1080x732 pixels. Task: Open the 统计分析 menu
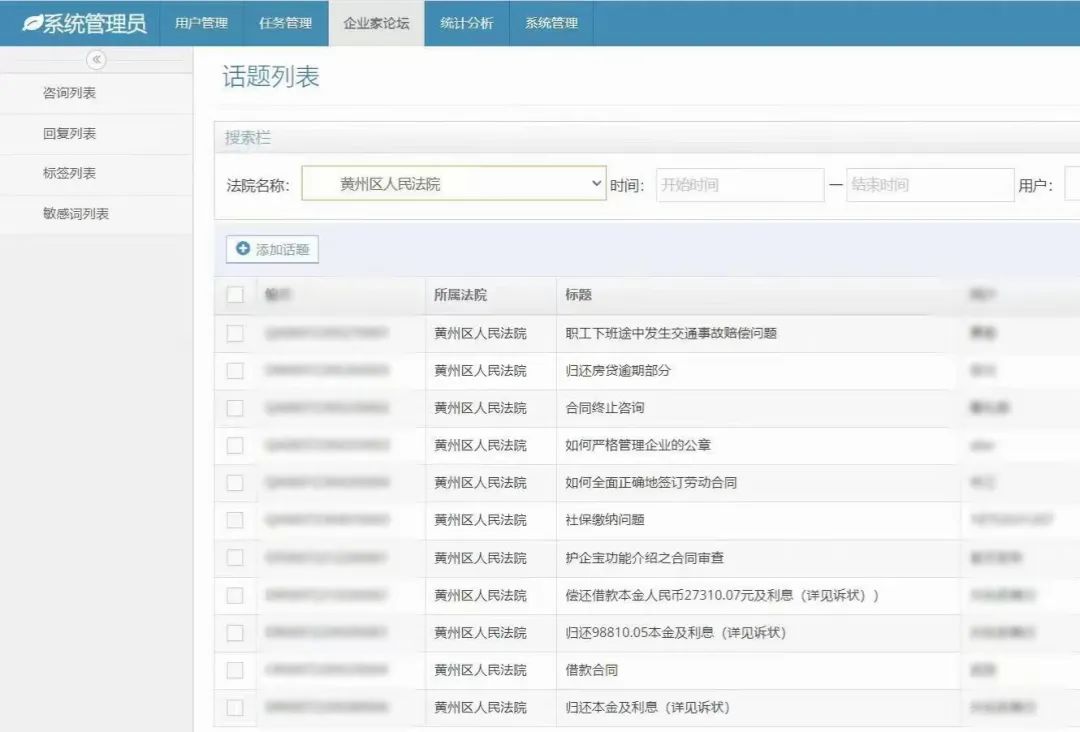coord(466,23)
